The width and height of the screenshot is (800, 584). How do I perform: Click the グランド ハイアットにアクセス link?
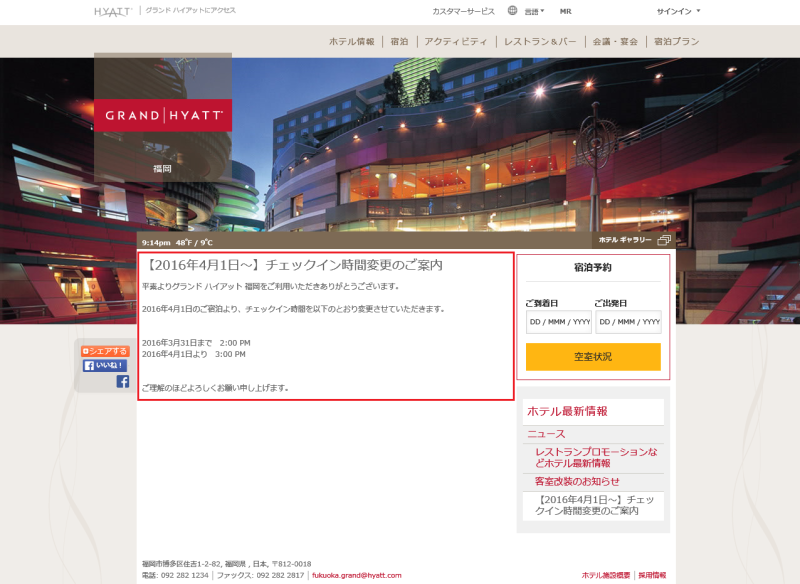(x=190, y=10)
